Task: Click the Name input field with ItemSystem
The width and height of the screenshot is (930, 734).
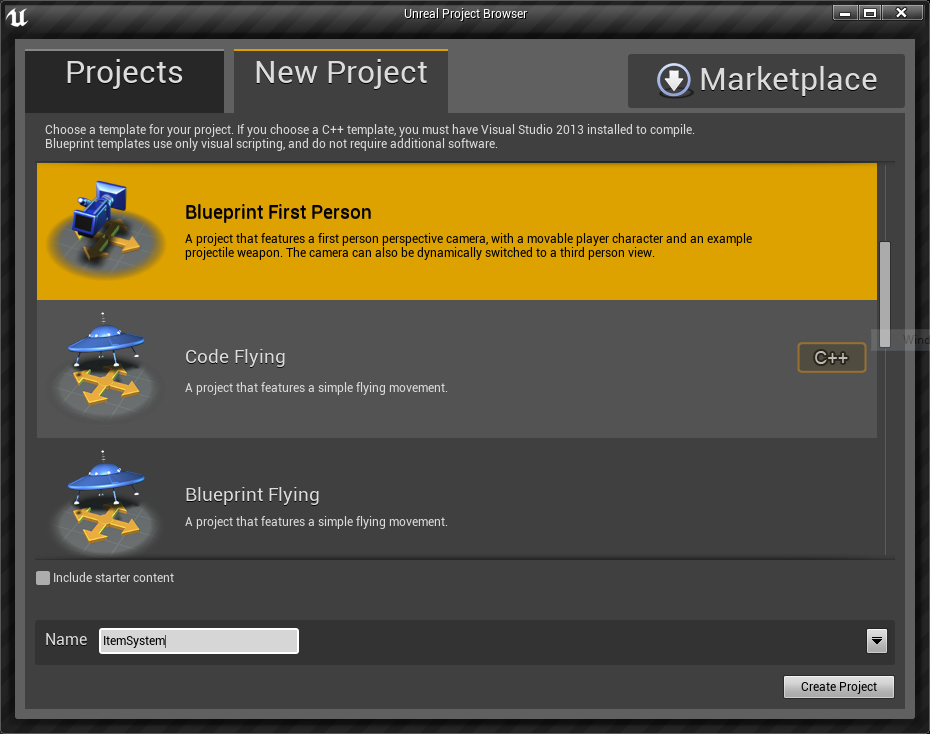Action: click(199, 641)
